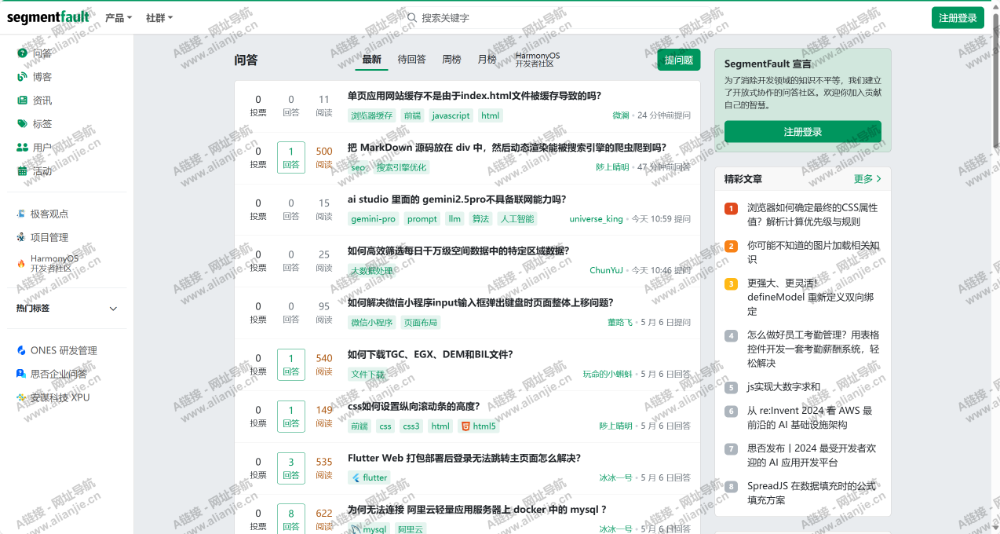Click the number 3 badge in 精彩文章
The width and height of the screenshot is (1000, 534).
[x=731, y=284]
